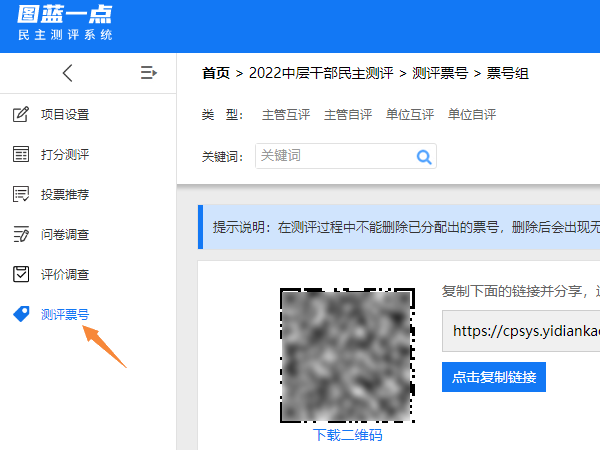This screenshot has width=600, height=450.
Task: Open 评价调查 in the sidebar
Action: (65, 274)
